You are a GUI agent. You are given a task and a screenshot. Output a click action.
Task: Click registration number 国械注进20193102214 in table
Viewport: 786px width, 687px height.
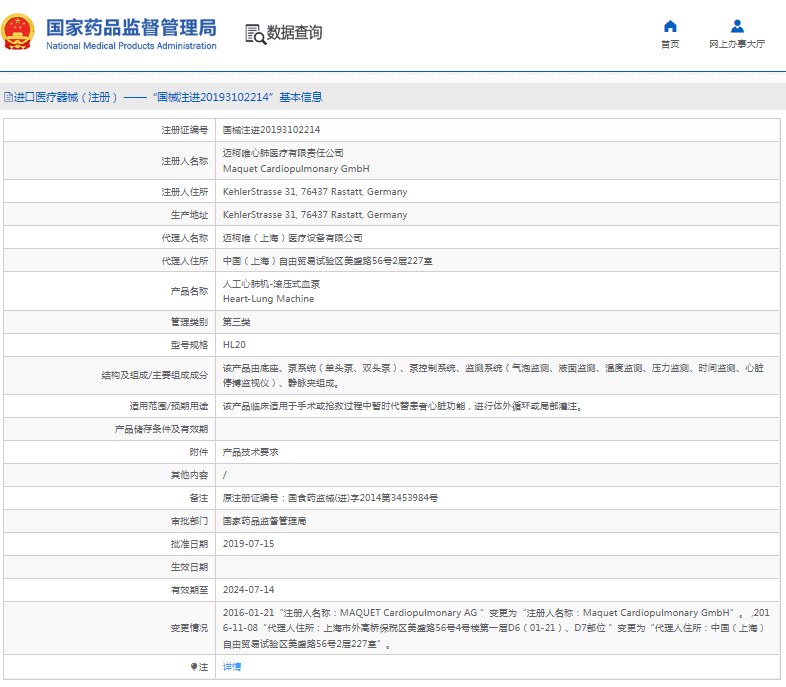[x=271, y=130]
